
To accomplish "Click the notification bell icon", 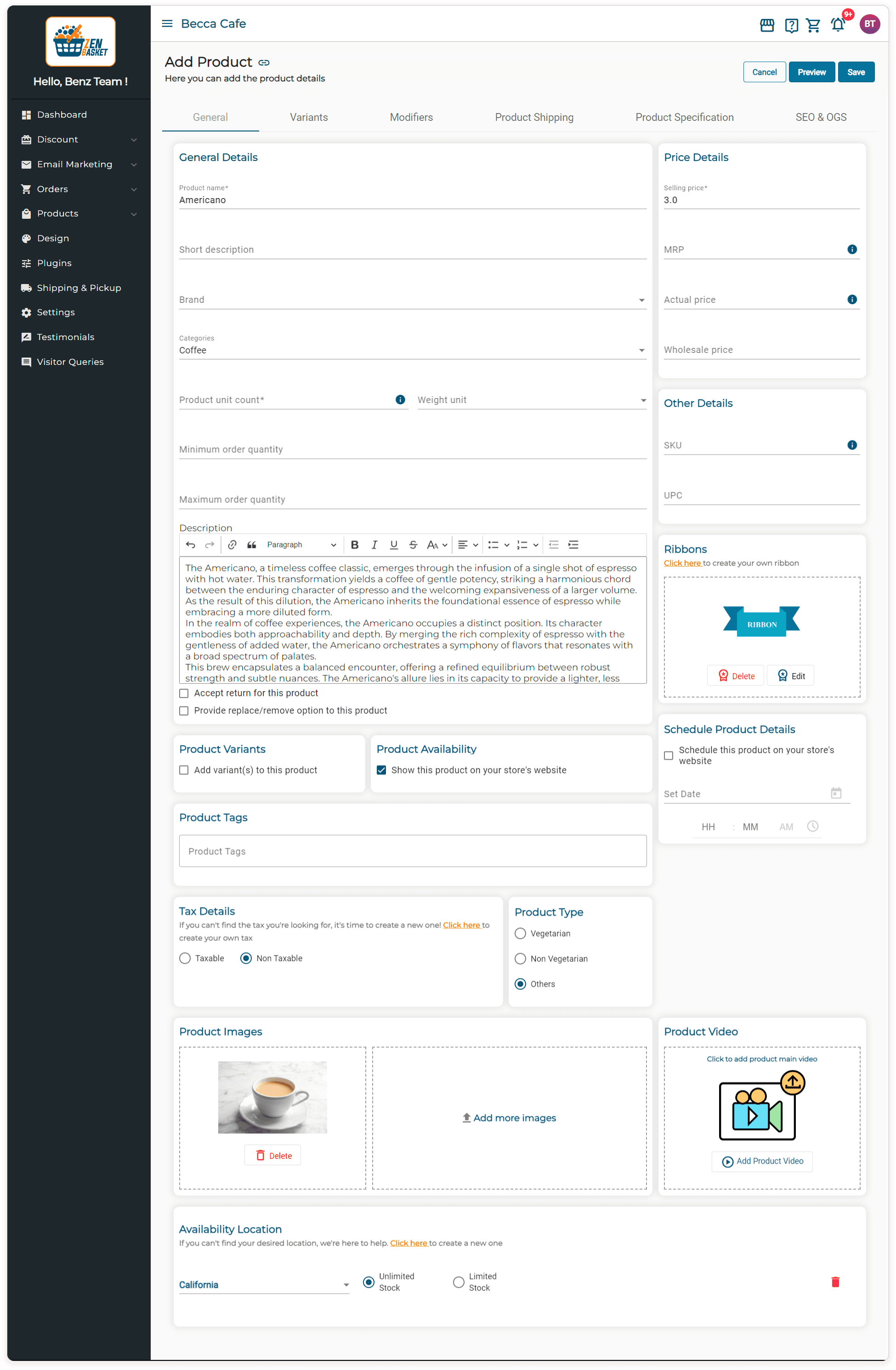I will [x=837, y=25].
